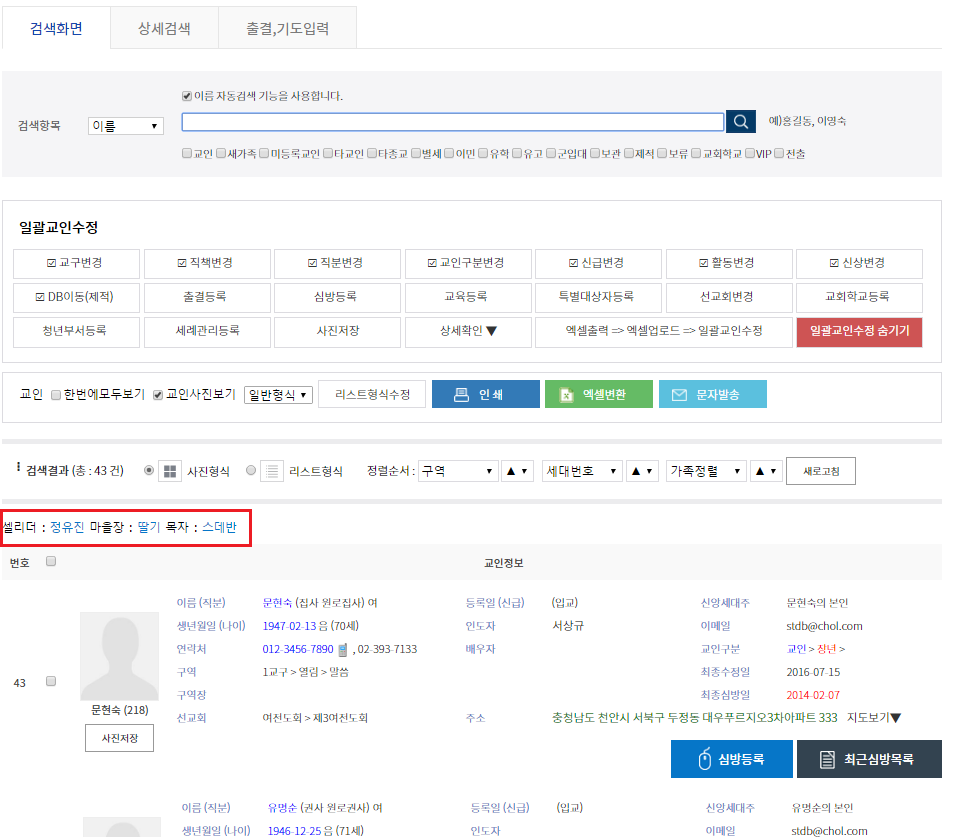970x837 pixels.
Task: Click 선교회변경 button
Action: click(x=729, y=298)
